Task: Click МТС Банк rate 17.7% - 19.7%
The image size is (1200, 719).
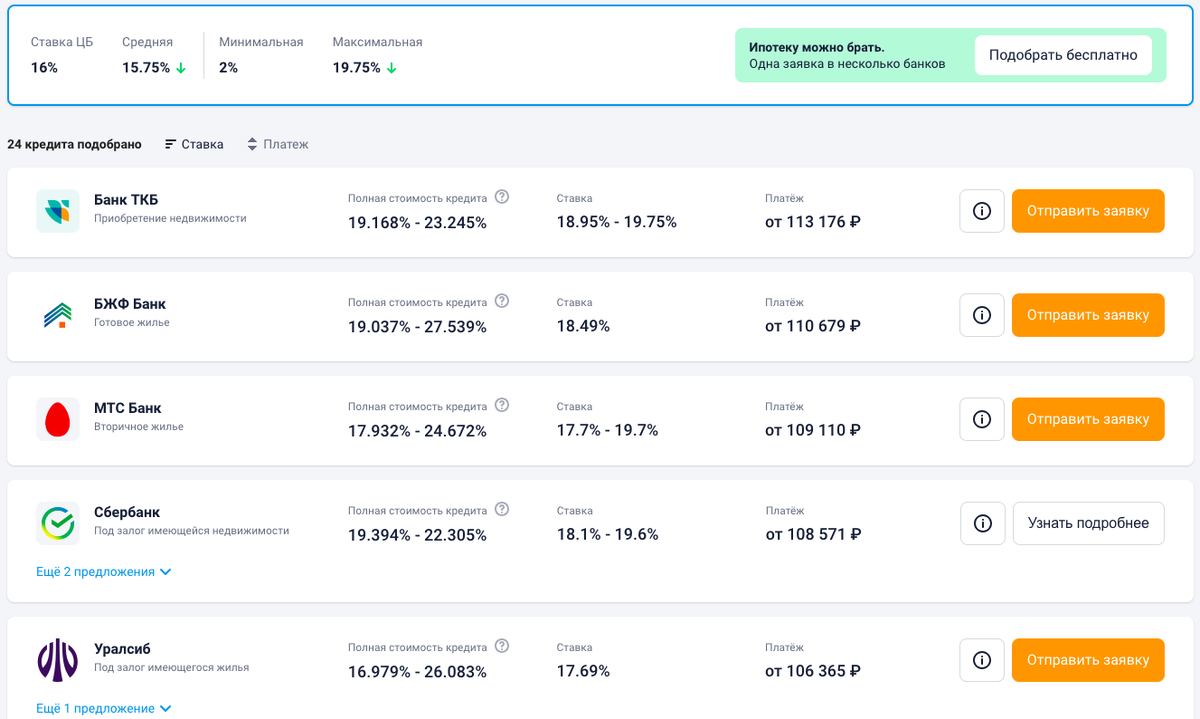Action: coord(608,430)
